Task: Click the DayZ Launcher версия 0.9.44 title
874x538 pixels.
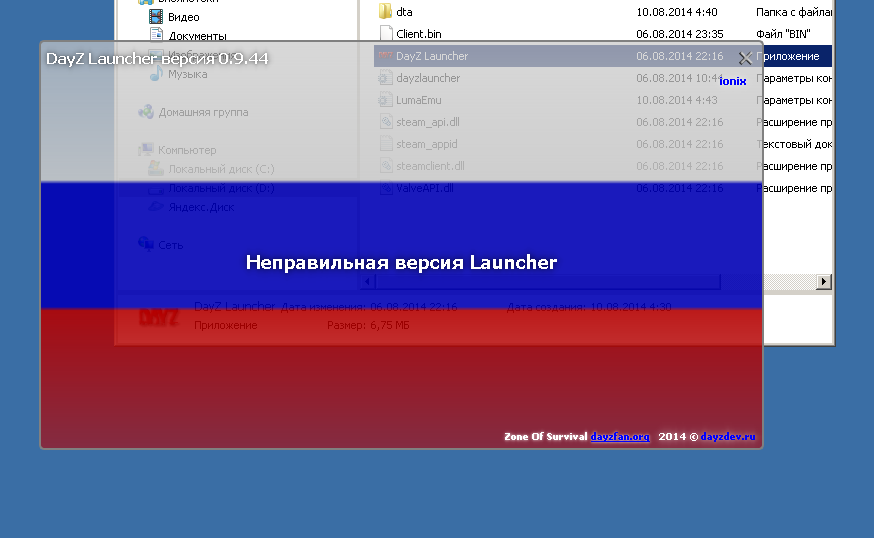Action: point(157,59)
